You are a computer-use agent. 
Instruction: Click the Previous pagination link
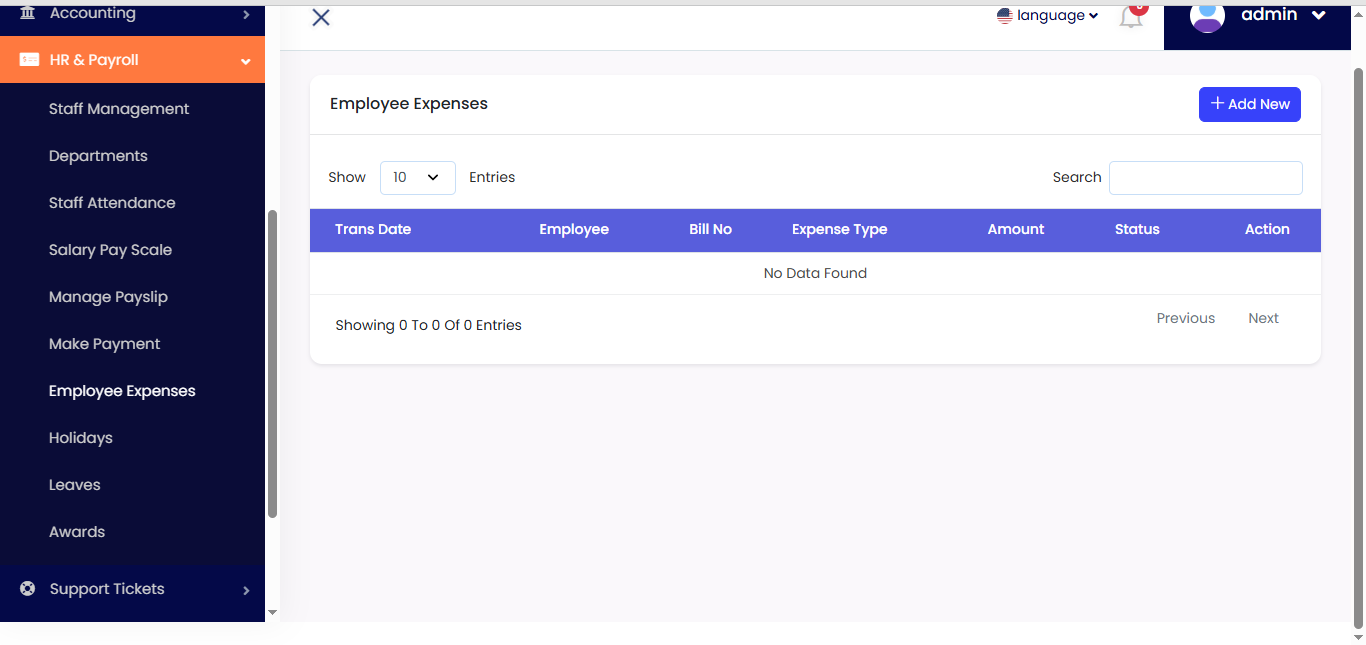tap(1186, 318)
